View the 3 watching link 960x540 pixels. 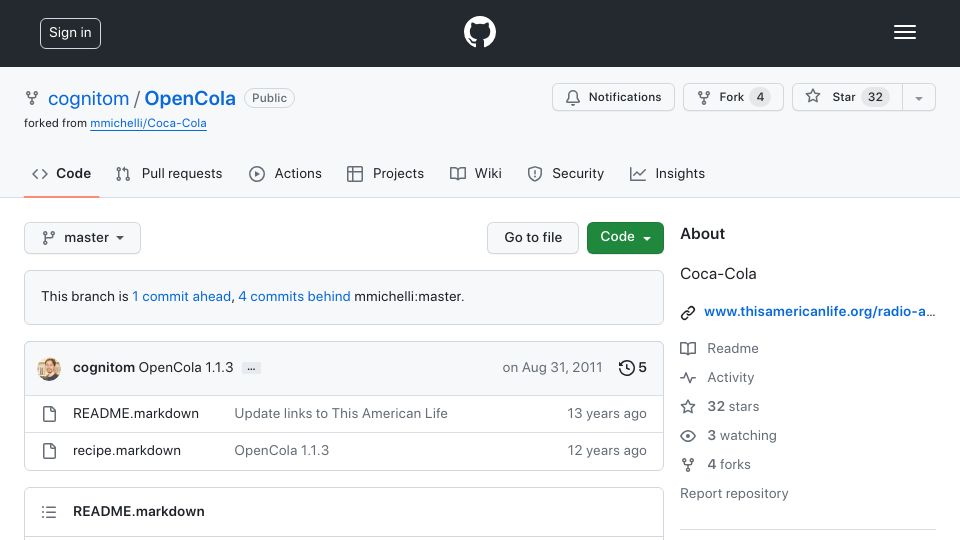click(x=729, y=435)
